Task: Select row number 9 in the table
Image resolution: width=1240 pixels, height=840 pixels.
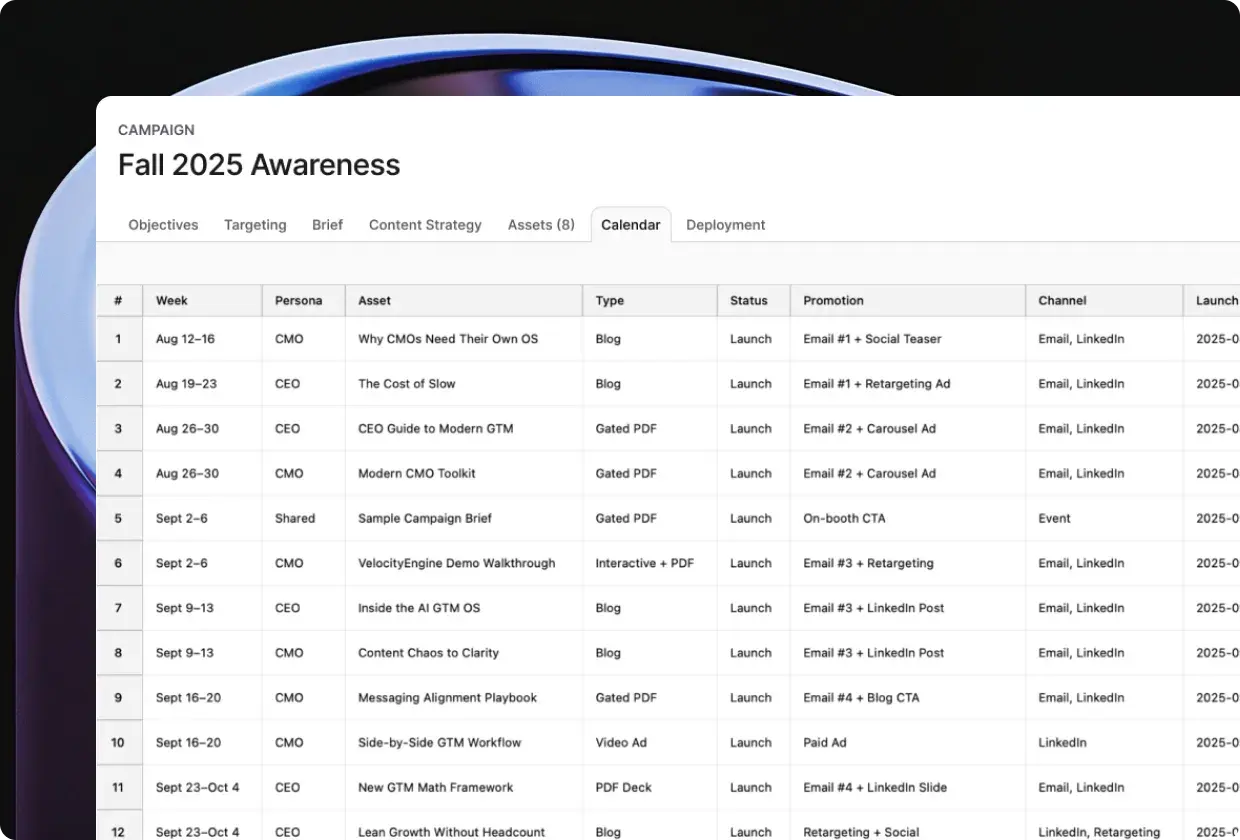Action: click(119, 698)
